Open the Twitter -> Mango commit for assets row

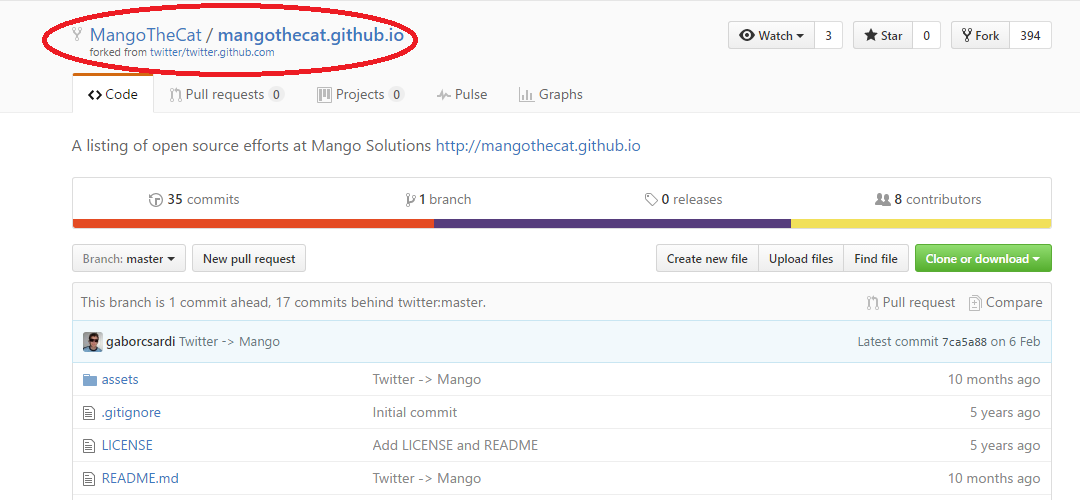click(x=427, y=379)
